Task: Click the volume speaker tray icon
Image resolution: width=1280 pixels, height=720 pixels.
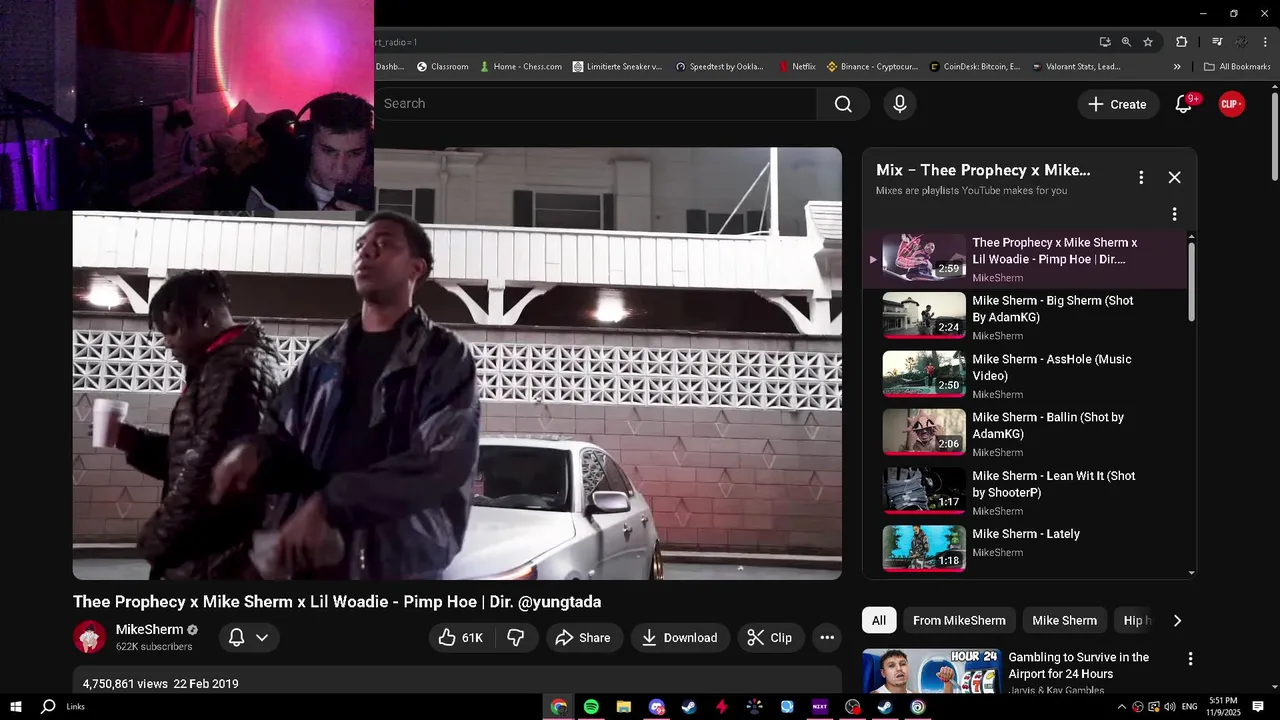Action: coord(1169,707)
